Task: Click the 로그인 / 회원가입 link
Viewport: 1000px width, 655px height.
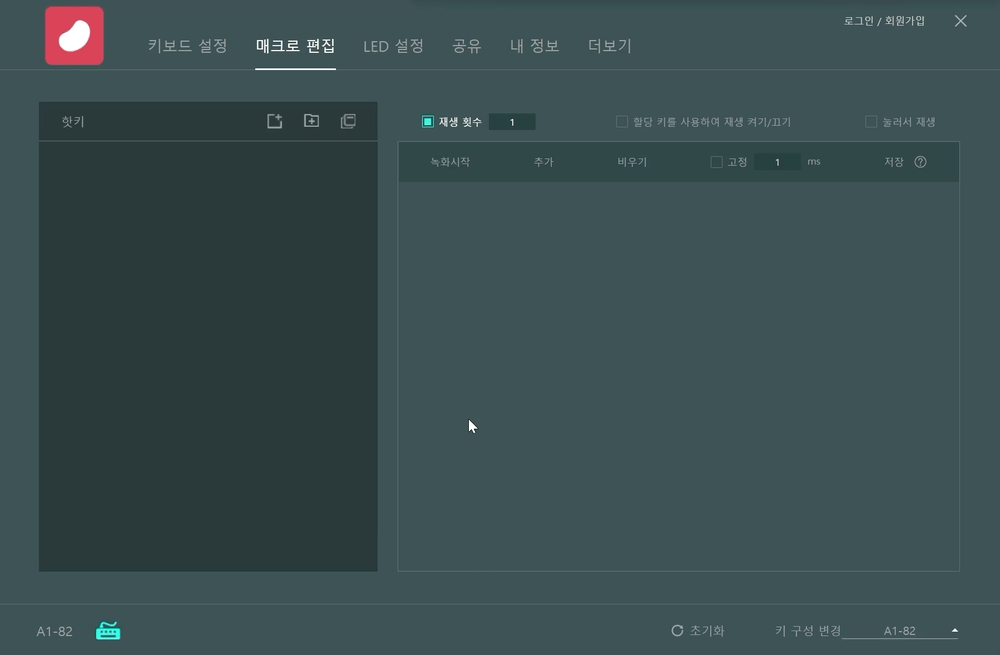Action: coord(884,20)
